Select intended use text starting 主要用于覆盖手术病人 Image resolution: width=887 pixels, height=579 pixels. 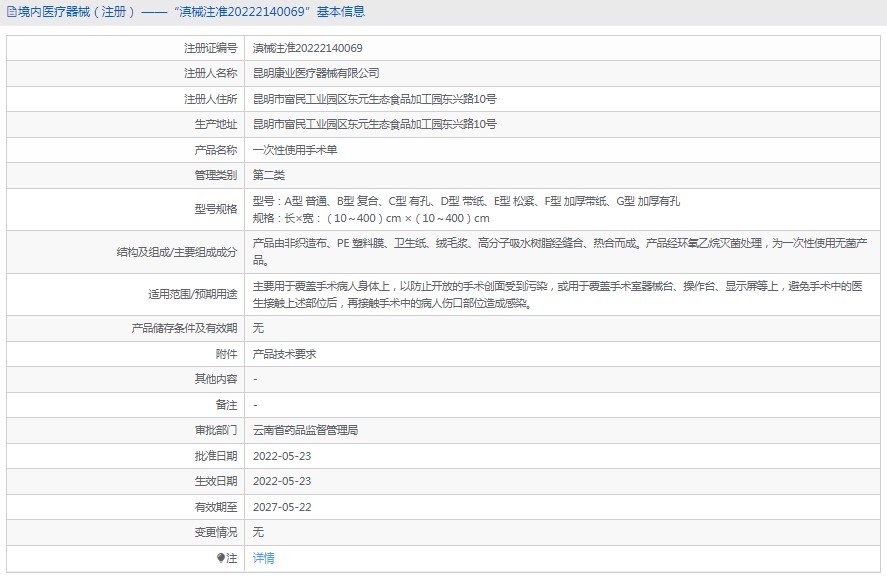pos(558,295)
